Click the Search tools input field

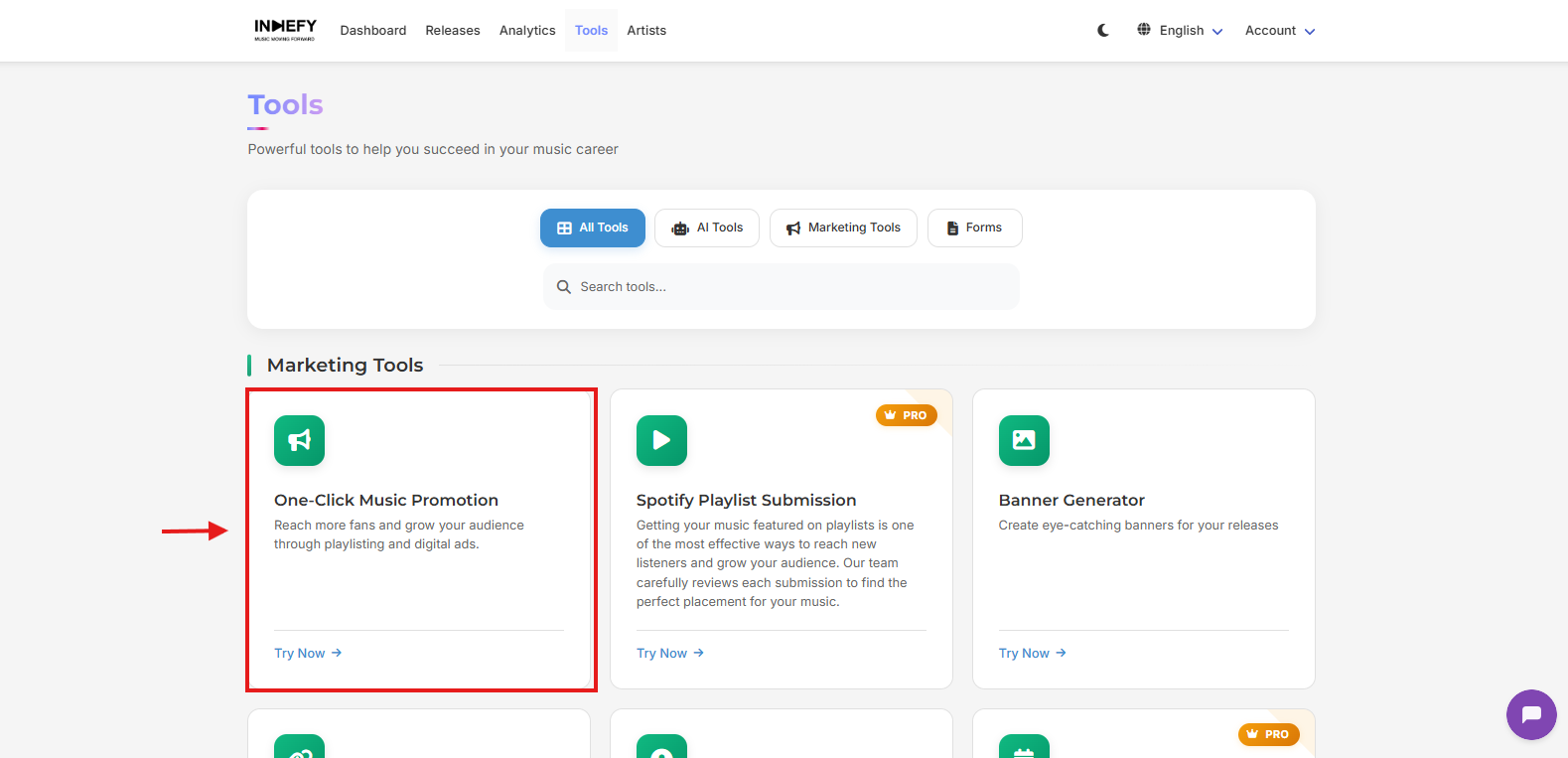(x=782, y=287)
